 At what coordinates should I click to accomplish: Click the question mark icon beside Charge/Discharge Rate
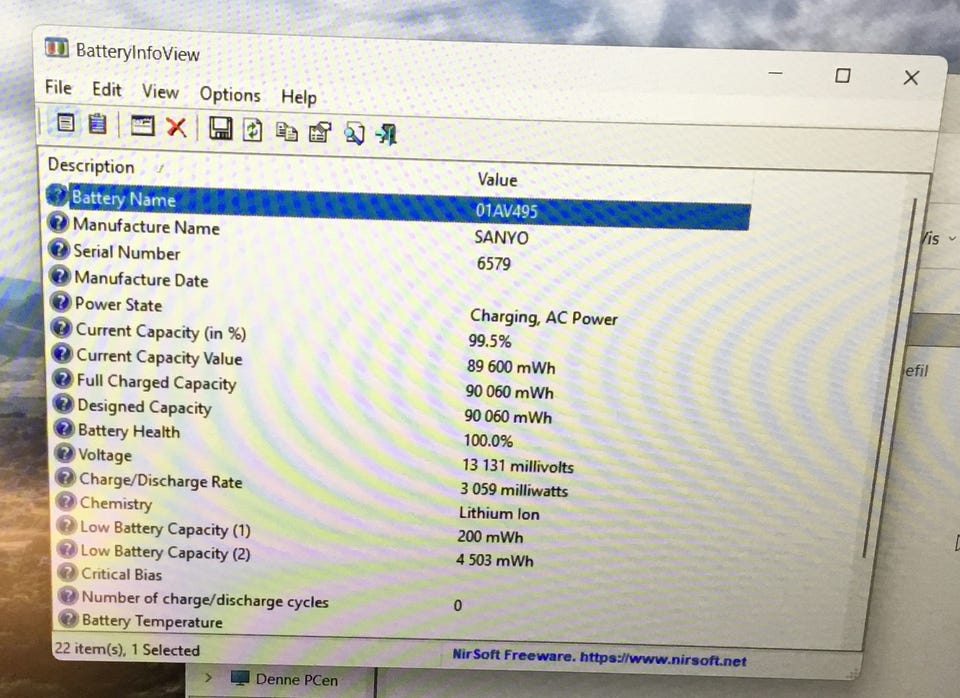[x=65, y=478]
